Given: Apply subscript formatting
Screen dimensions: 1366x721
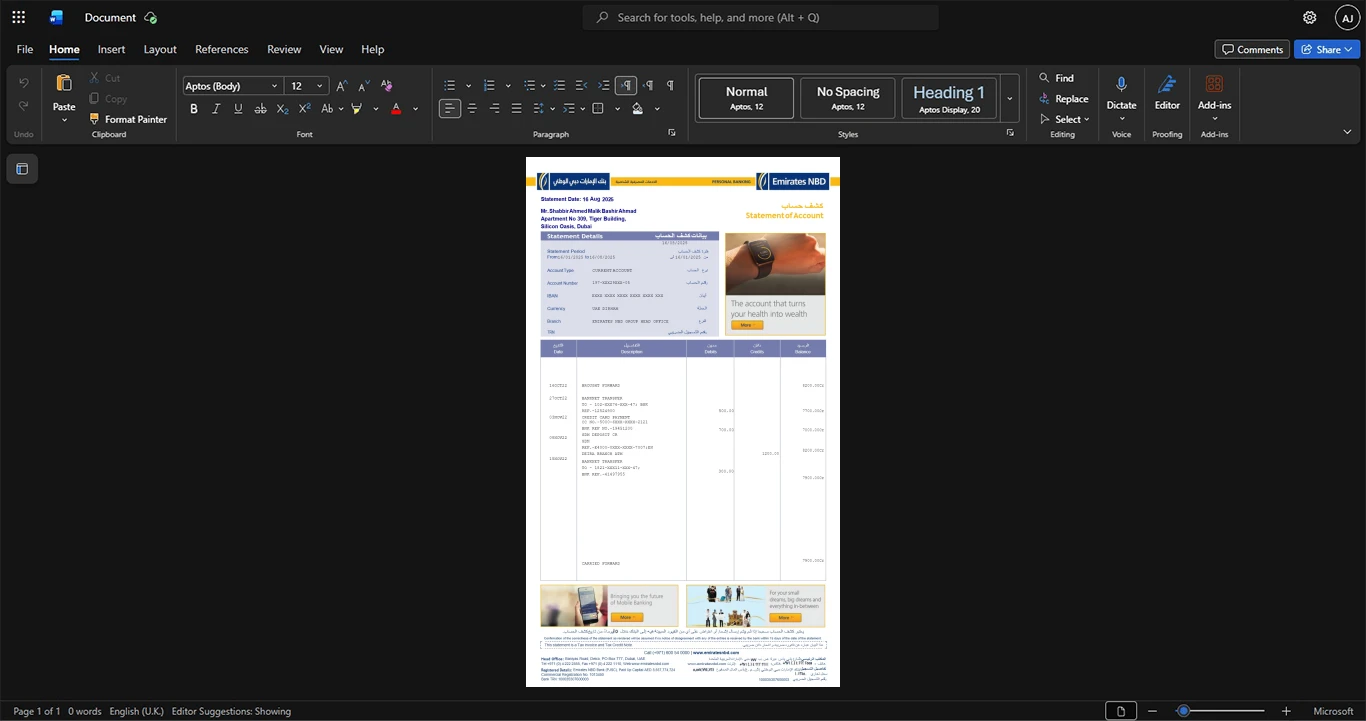Looking at the screenshot, I should coord(282,108).
